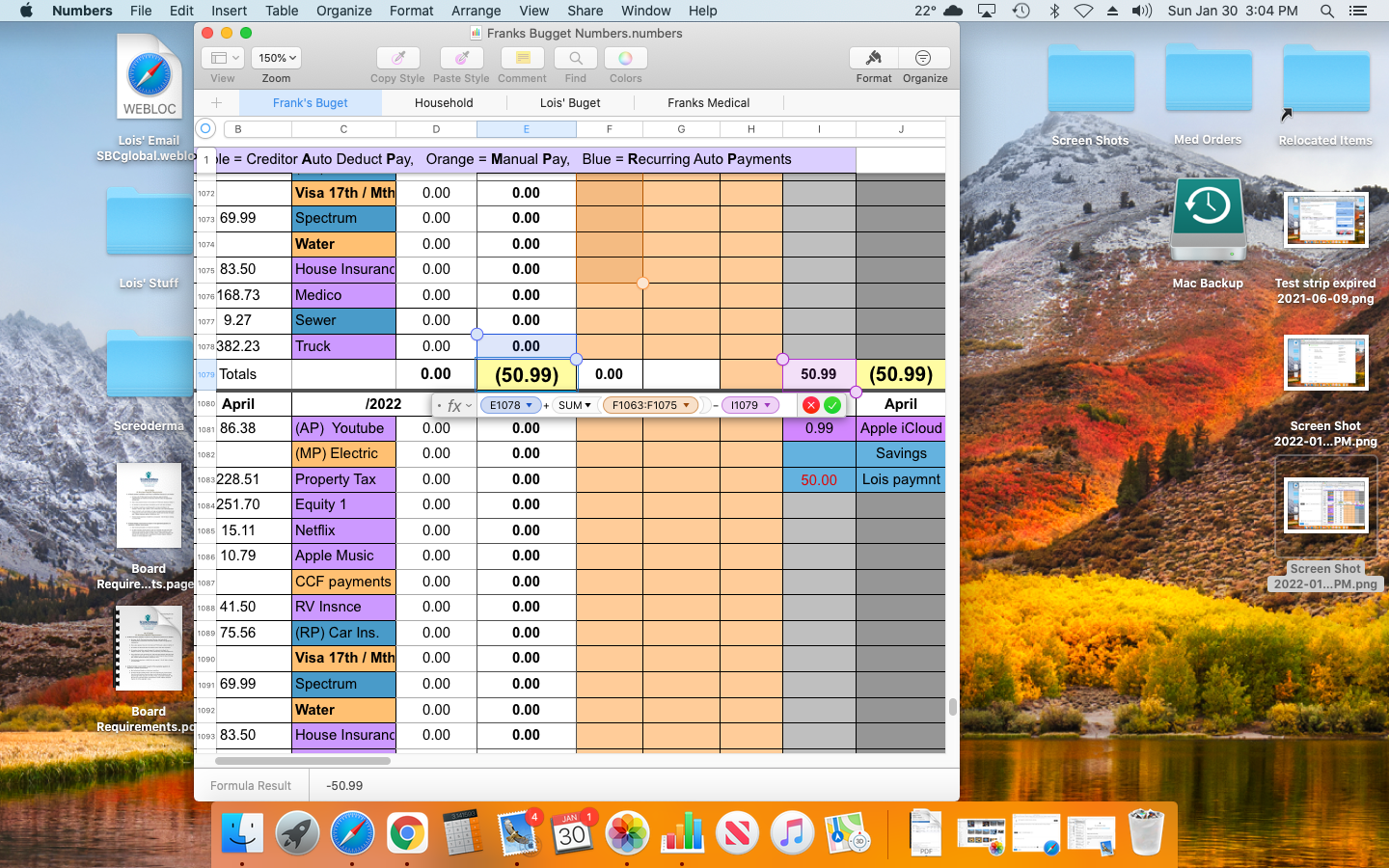
Task: Open Find with the magnifier icon
Action: pyautogui.click(x=575, y=58)
